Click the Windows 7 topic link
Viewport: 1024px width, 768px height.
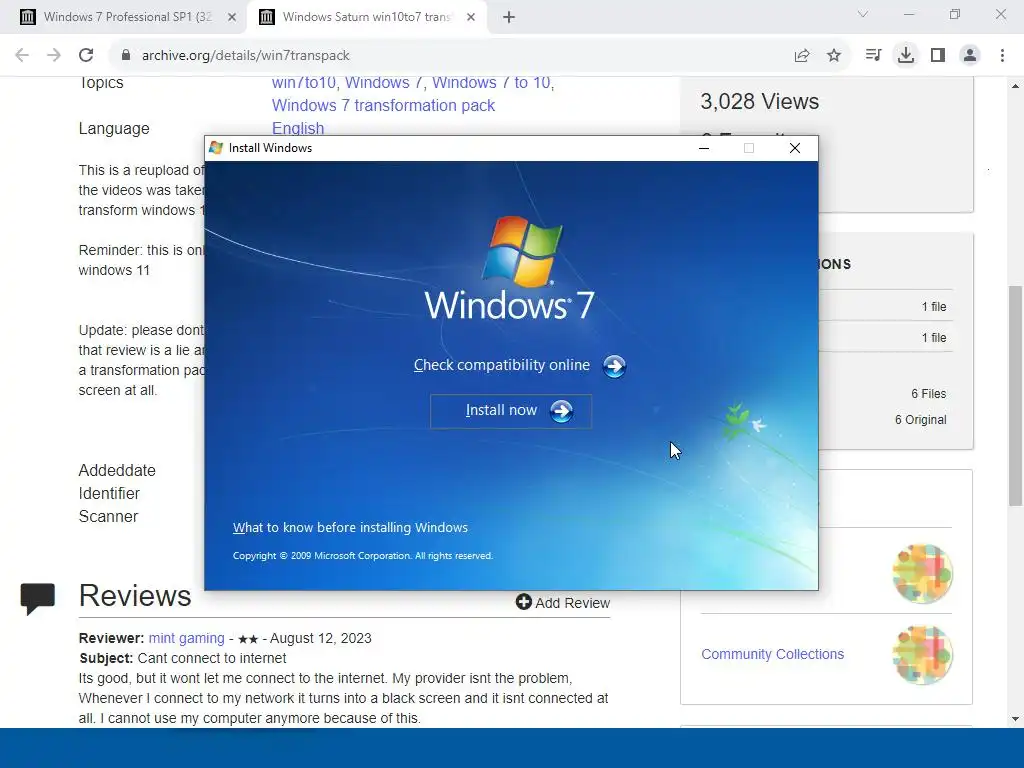tap(385, 83)
